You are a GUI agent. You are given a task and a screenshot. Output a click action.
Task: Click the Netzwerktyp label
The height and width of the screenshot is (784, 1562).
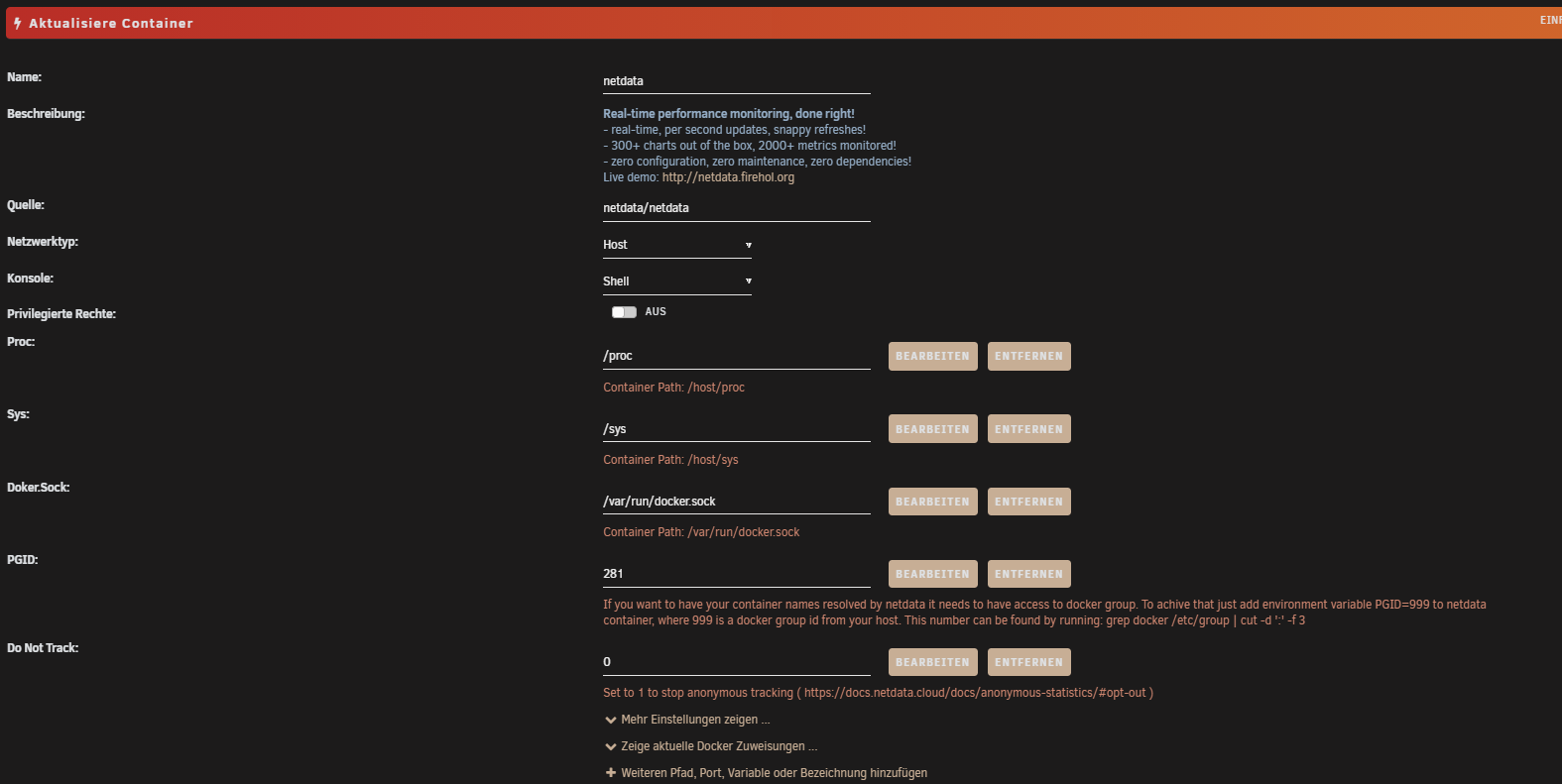(43, 242)
